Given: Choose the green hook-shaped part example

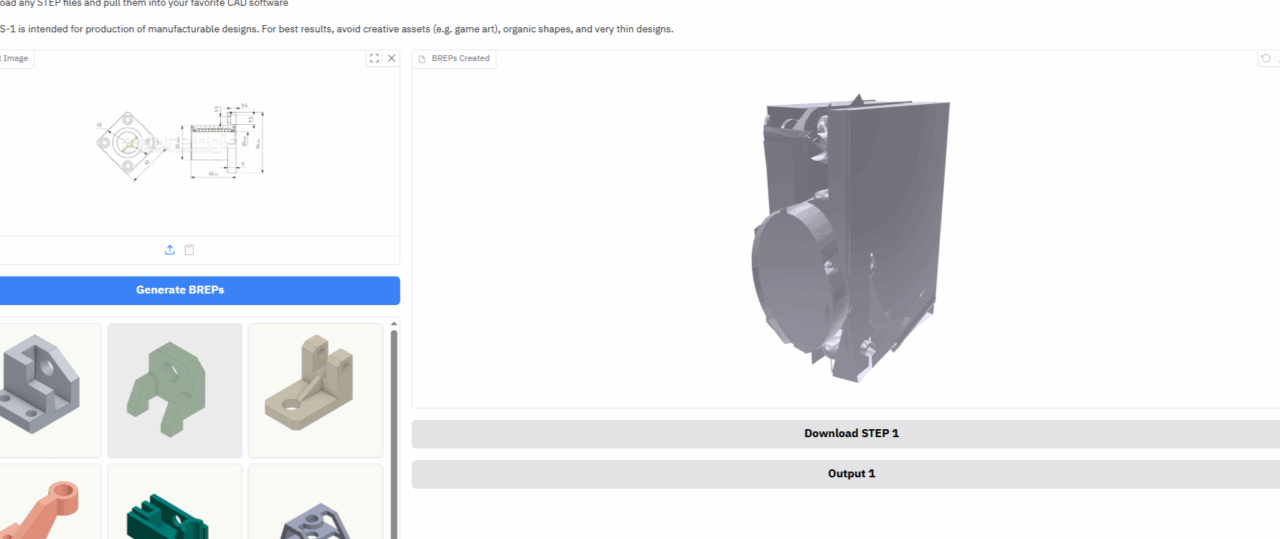Looking at the screenshot, I should click(174, 389).
